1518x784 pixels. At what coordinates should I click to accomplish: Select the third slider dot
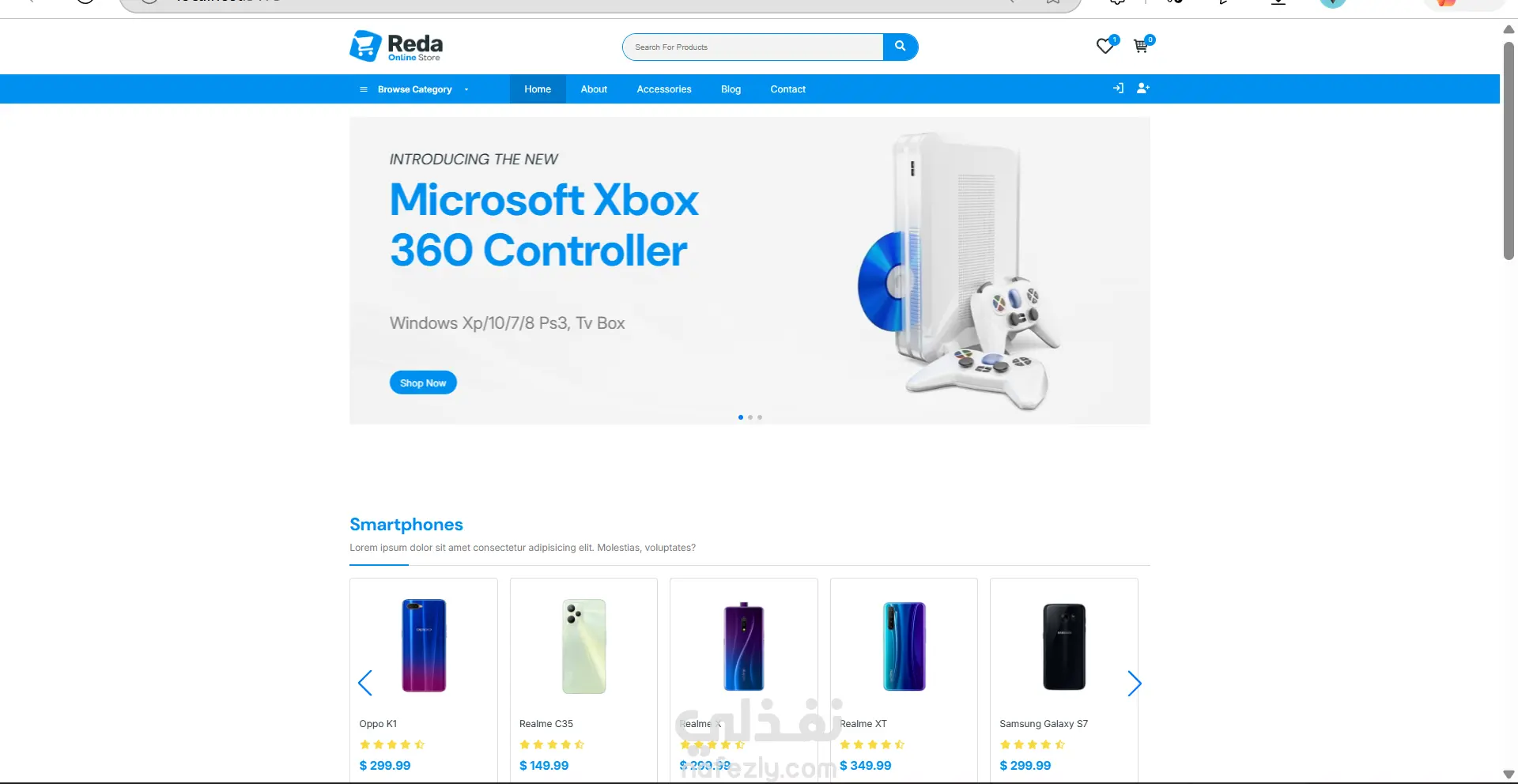pos(760,417)
